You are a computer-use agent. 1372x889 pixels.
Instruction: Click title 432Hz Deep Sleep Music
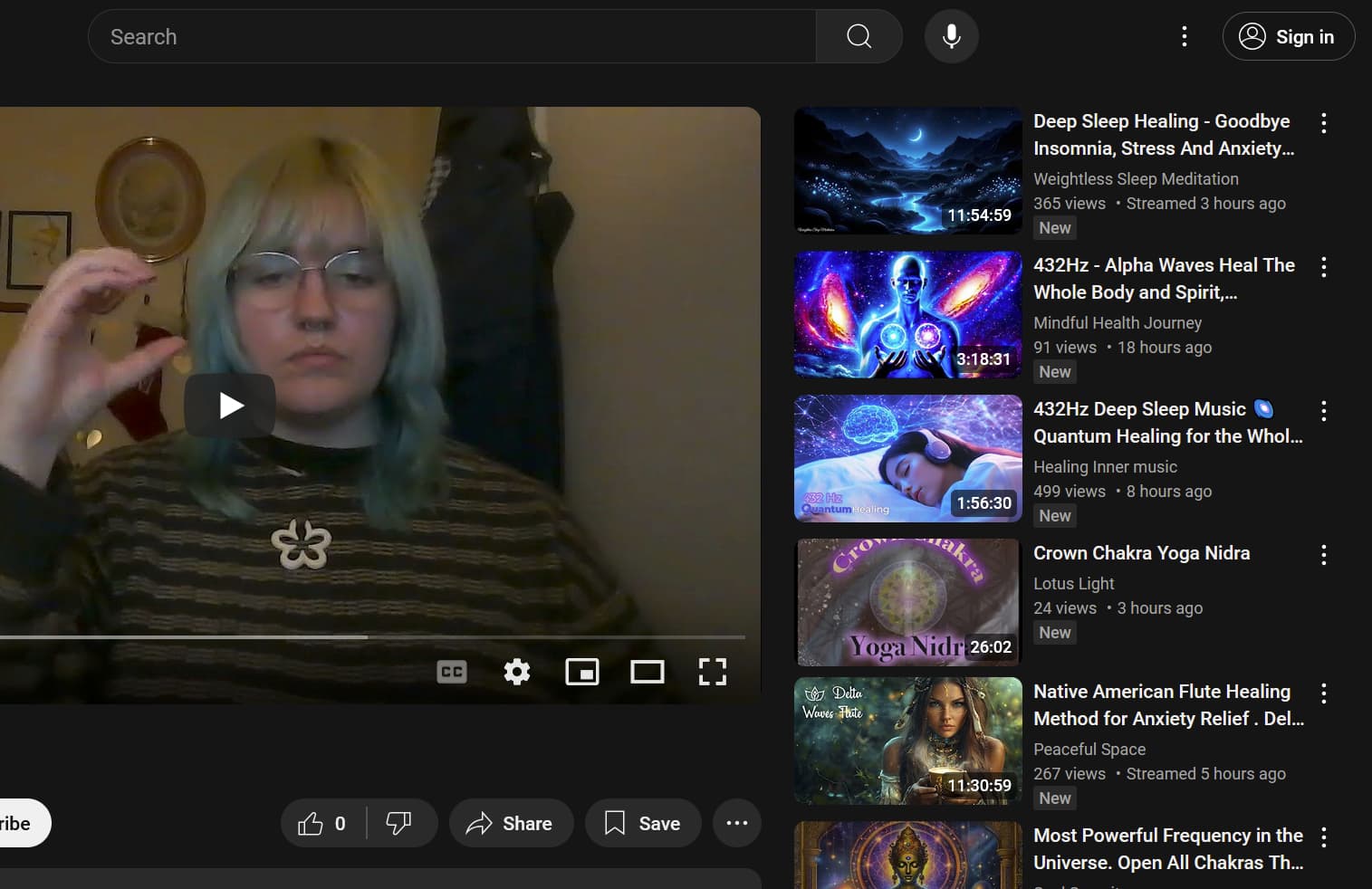coord(1167,423)
